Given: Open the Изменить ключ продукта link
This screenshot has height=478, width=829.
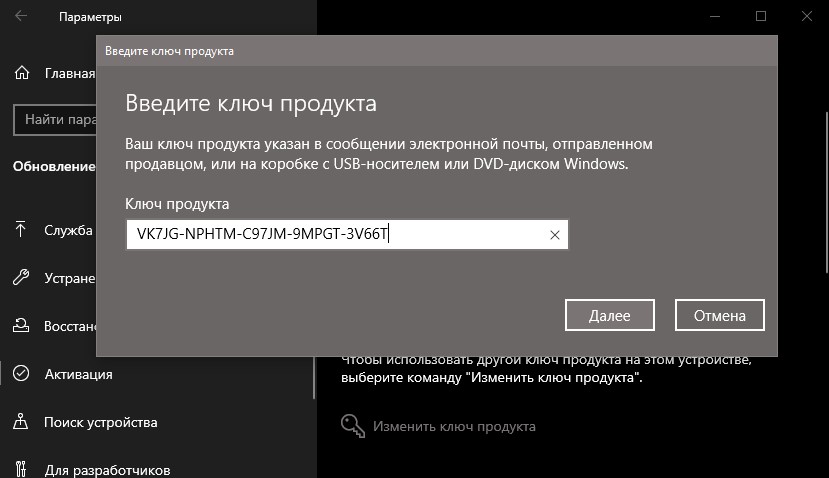Looking at the screenshot, I should coord(454,426).
